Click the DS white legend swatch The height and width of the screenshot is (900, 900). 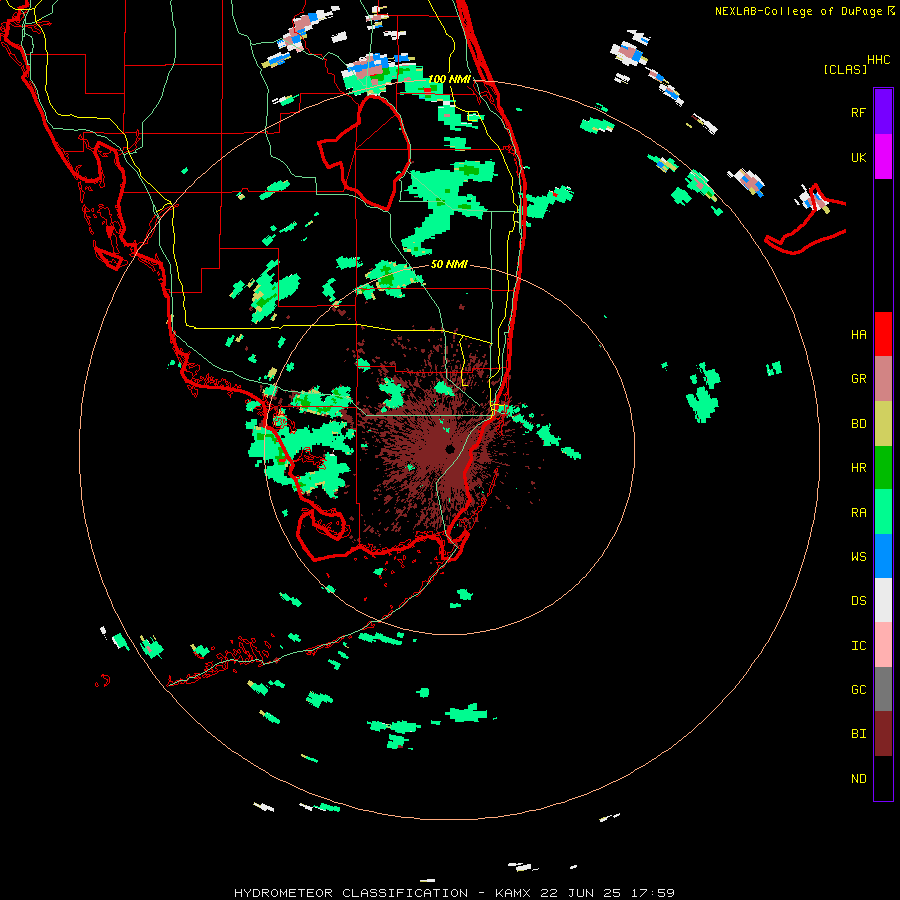point(883,600)
